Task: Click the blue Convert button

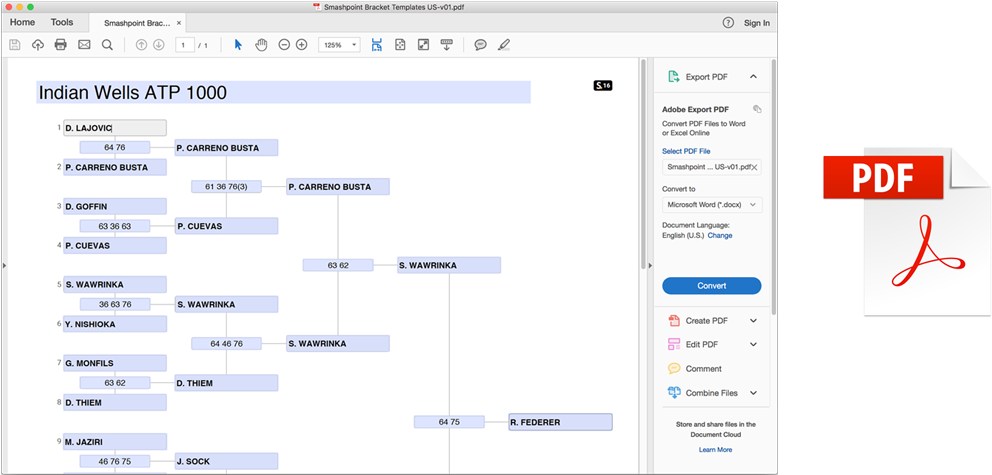Action: 711,286
